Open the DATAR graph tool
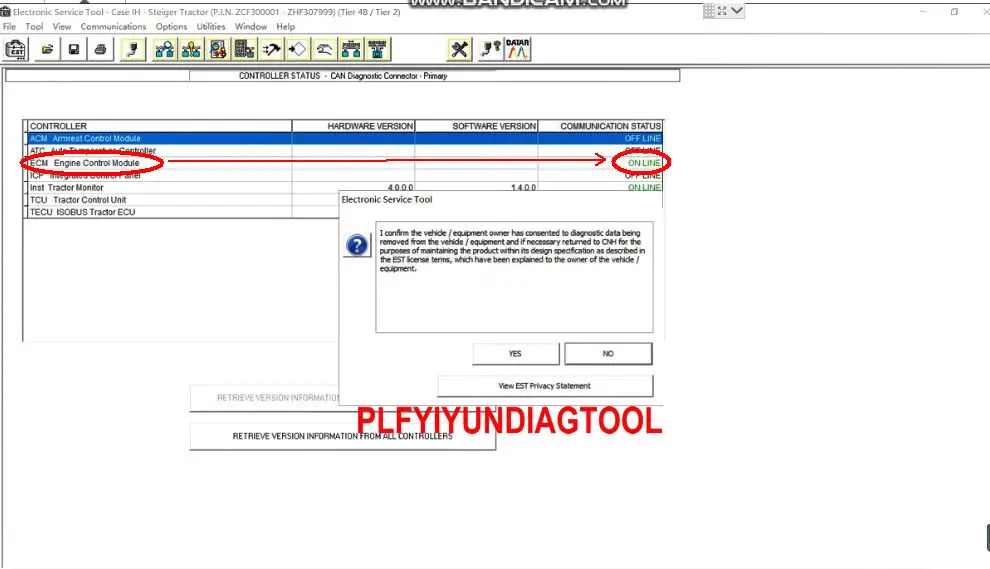990x569 pixels. tap(518, 49)
